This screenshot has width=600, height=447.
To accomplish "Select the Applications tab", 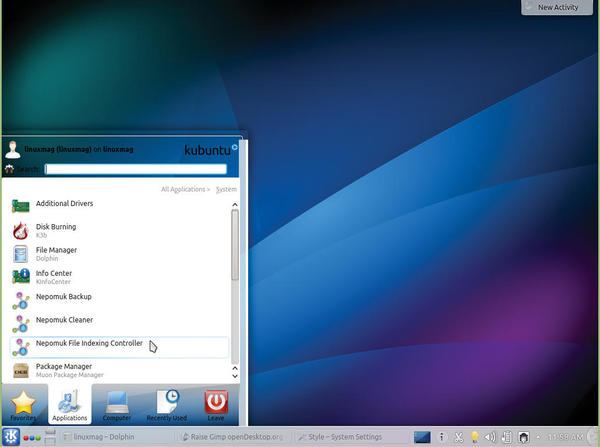I will [70, 405].
